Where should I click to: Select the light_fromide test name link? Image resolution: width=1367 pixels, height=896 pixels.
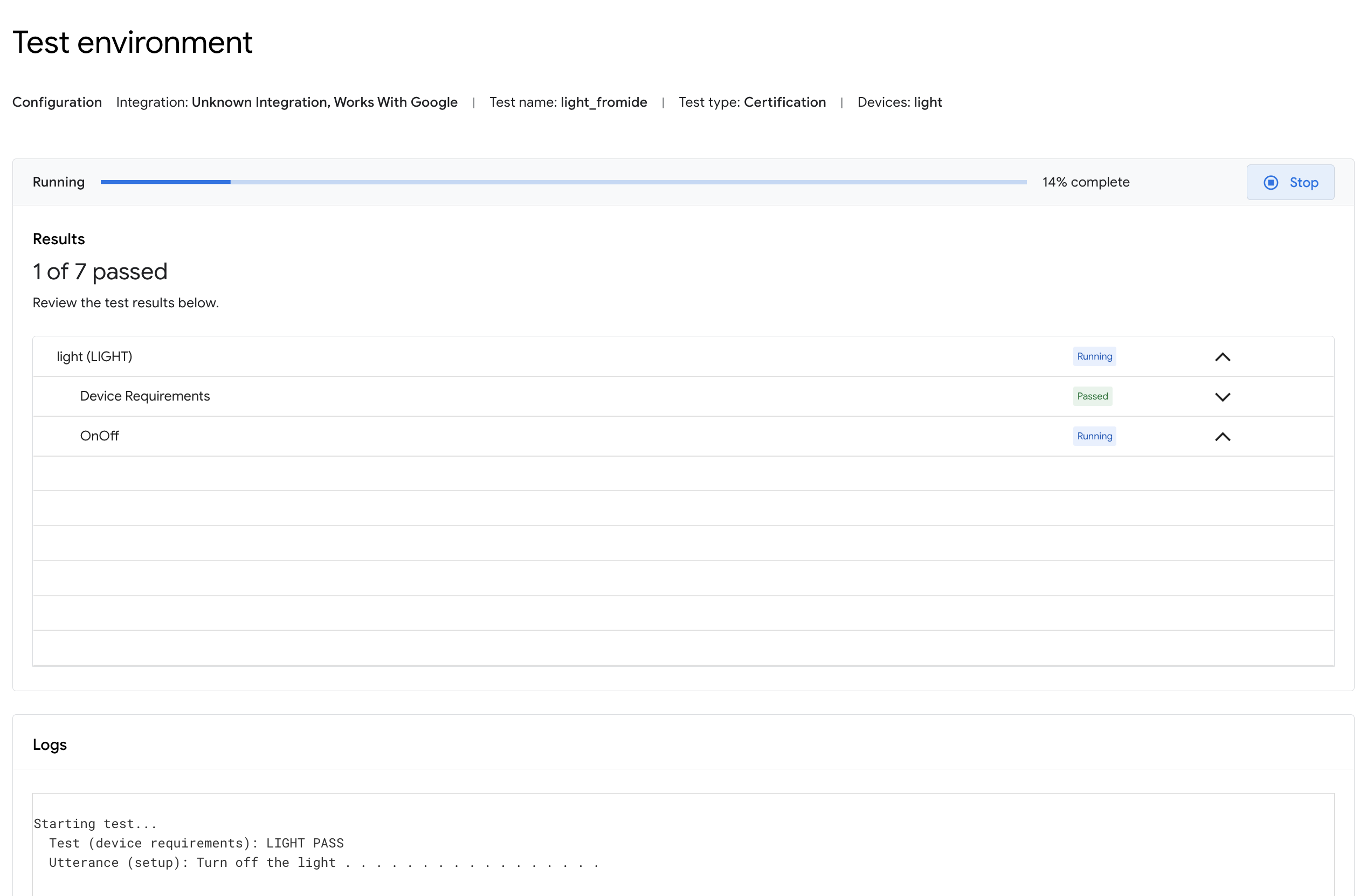(604, 102)
